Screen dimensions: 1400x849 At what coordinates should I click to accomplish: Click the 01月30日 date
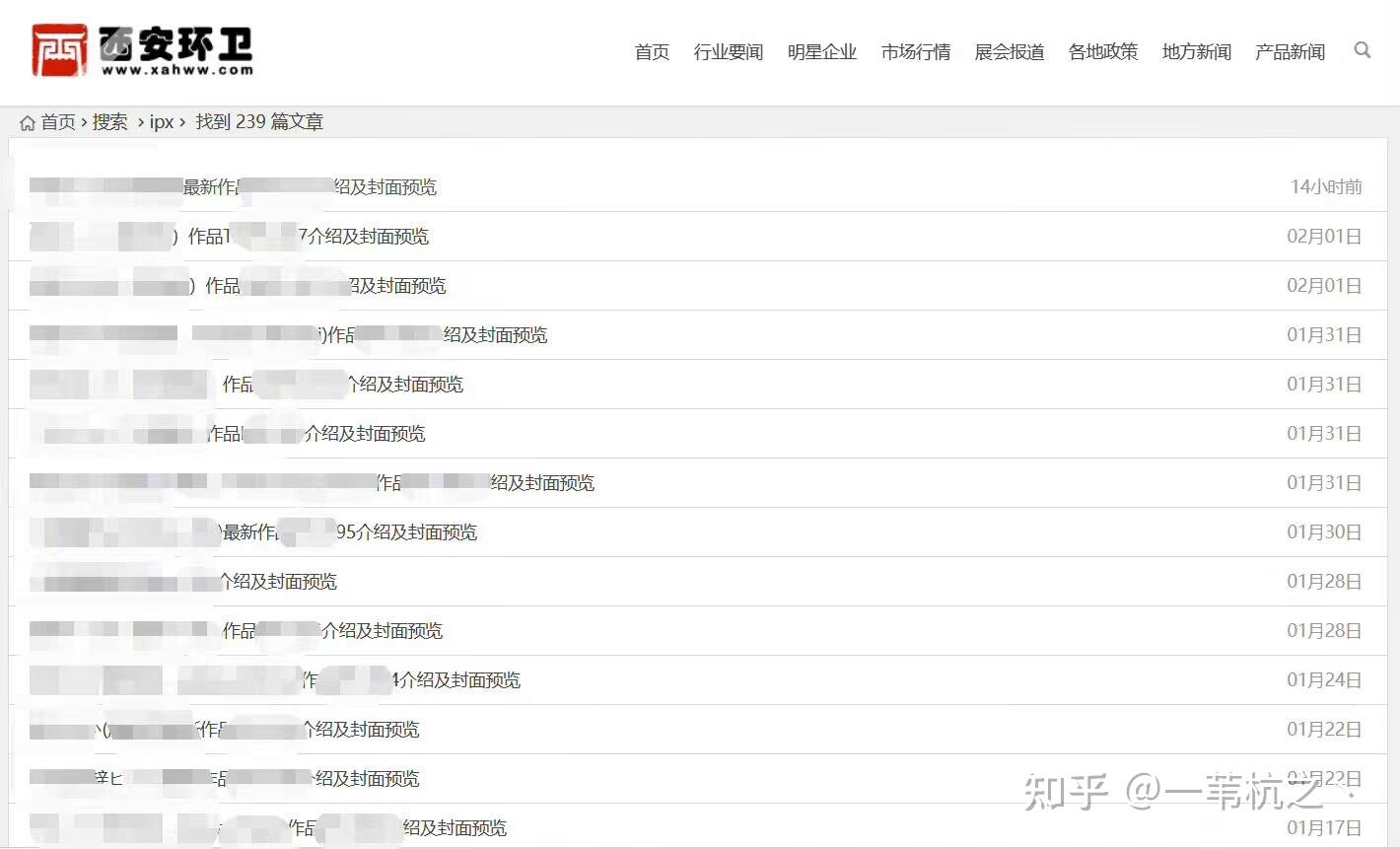1324,531
